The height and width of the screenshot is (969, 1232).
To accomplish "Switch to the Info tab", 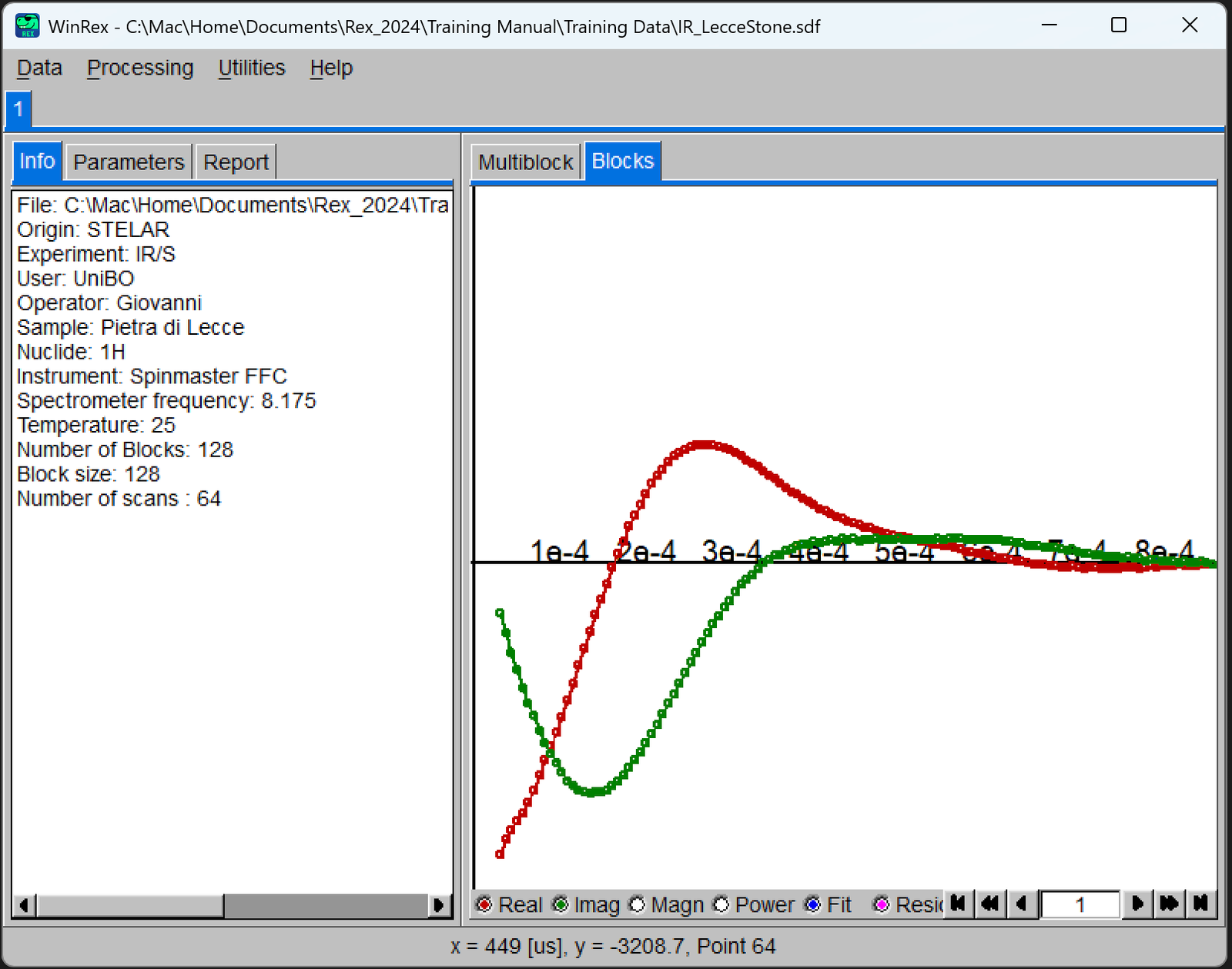I will click(37, 161).
